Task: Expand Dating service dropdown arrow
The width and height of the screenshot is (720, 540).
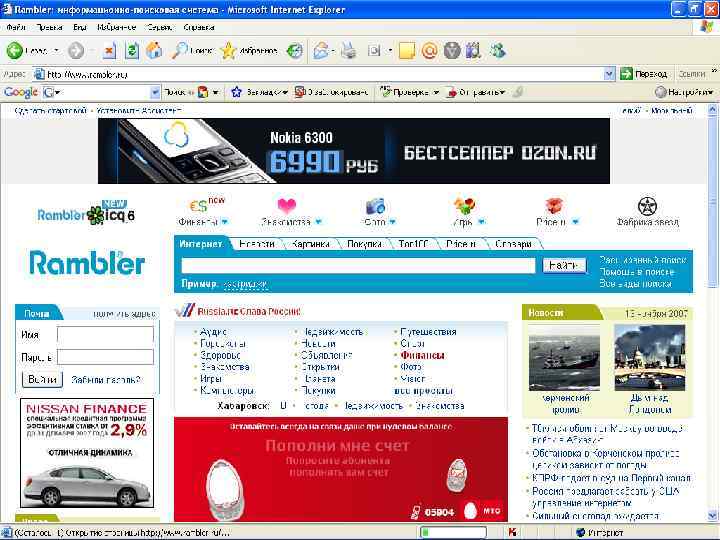Action: (319, 222)
